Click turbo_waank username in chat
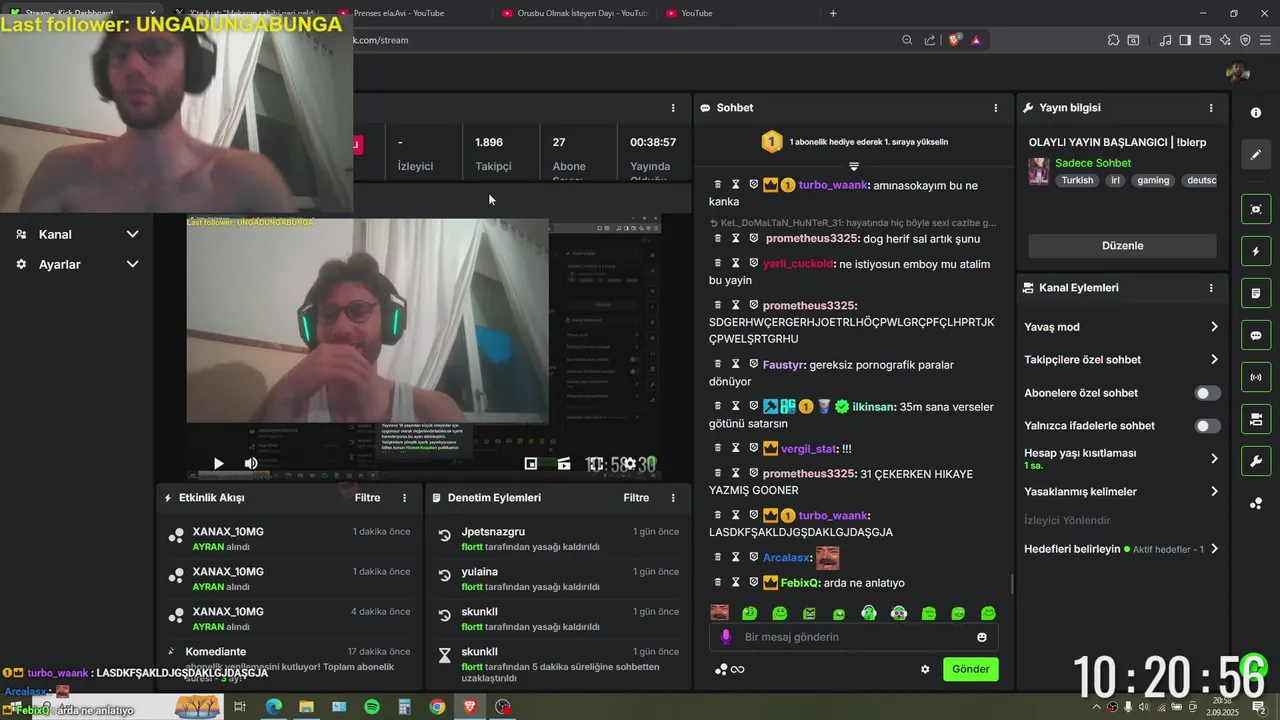 point(833,185)
